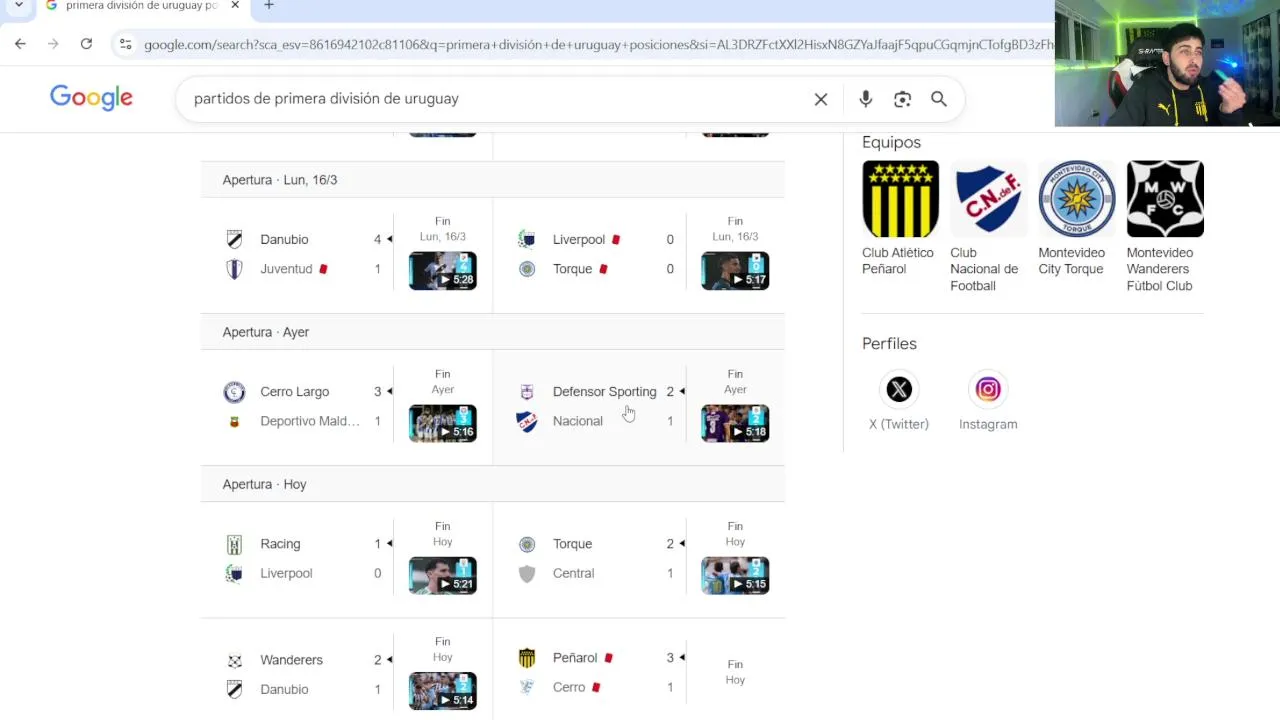Viewport: 1280px width, 720px height.
Task: Click the browser address bar URL
Action: pyautogui.click(x=598, y=44)
